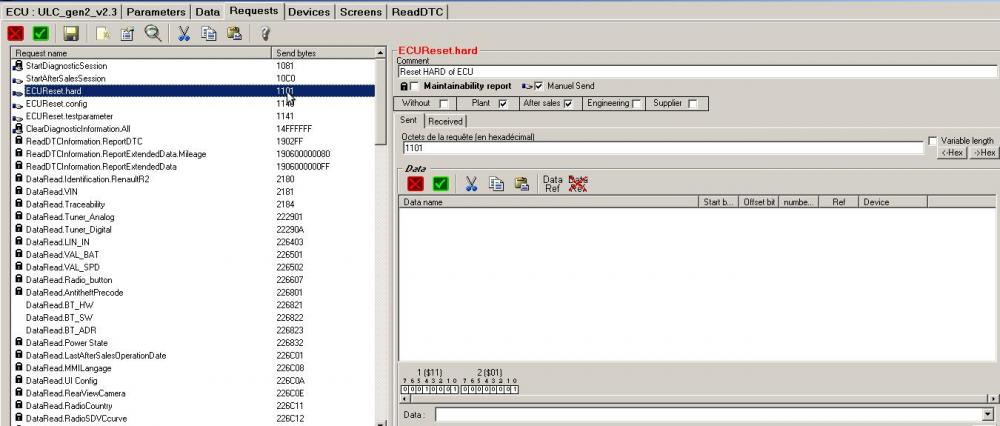Viewport: 1000px width, 426px height.
Task: Uncheck the After sales checkbox
Action: tap(568, 103)
